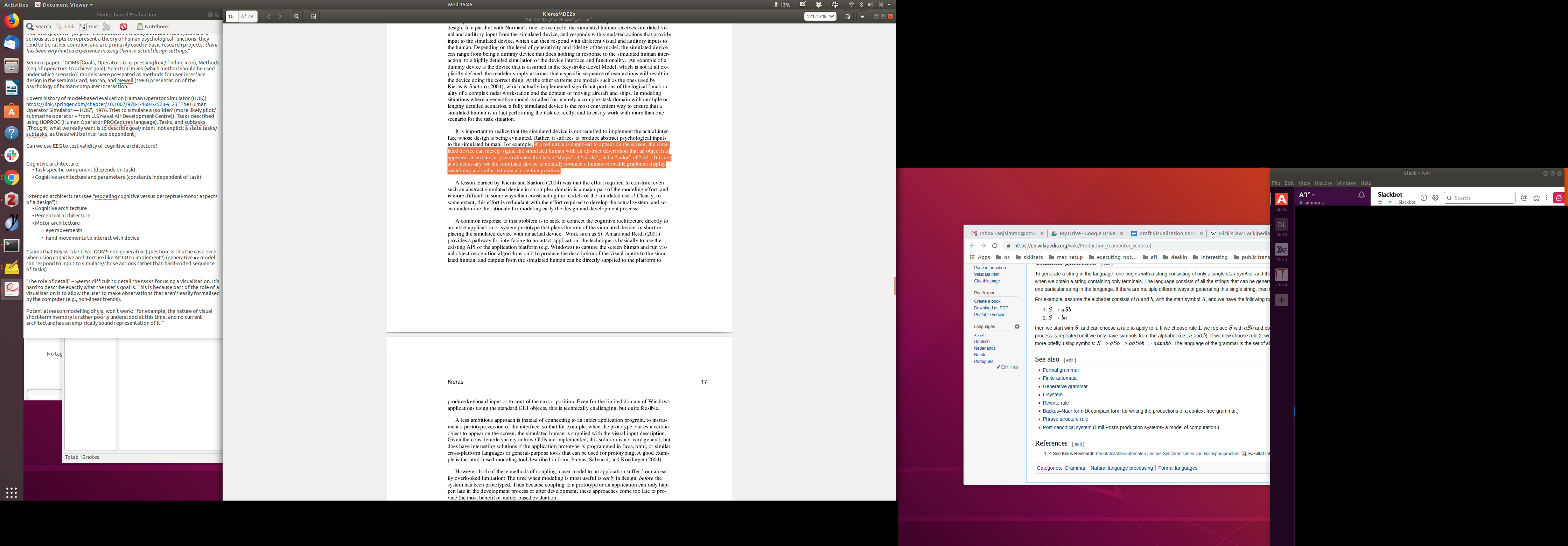Open the find magnifier in Document Viewer header

tap(296, 16)
